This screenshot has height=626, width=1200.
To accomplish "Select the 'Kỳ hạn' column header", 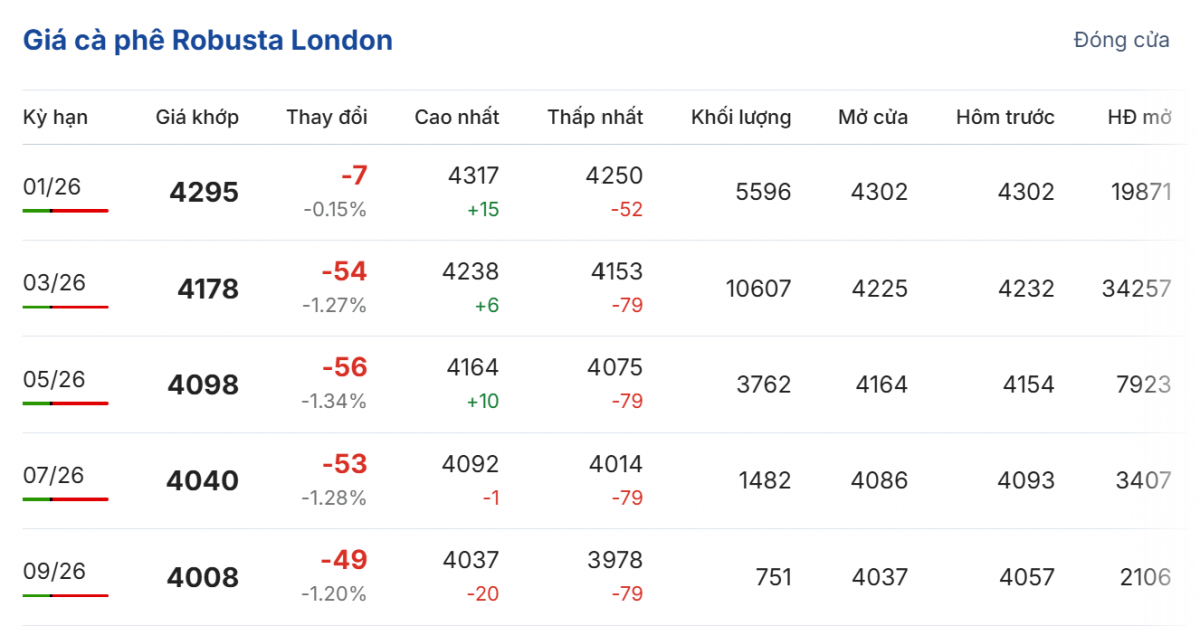I will (55, 117).
